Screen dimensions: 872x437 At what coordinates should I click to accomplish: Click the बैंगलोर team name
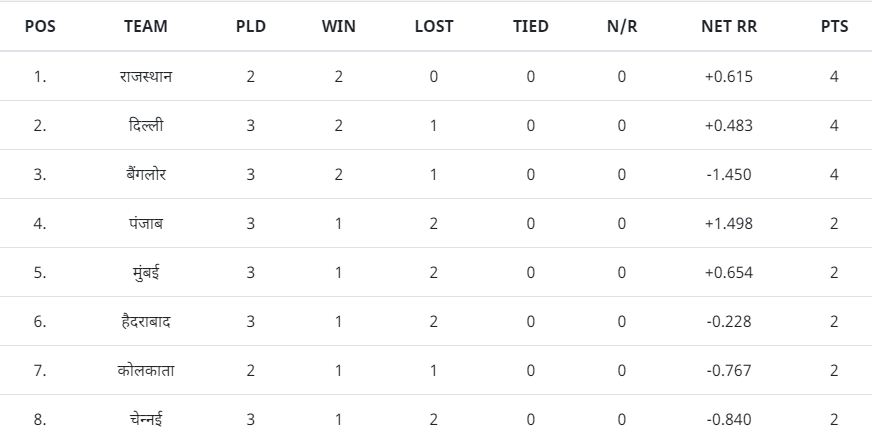[146, 174]
